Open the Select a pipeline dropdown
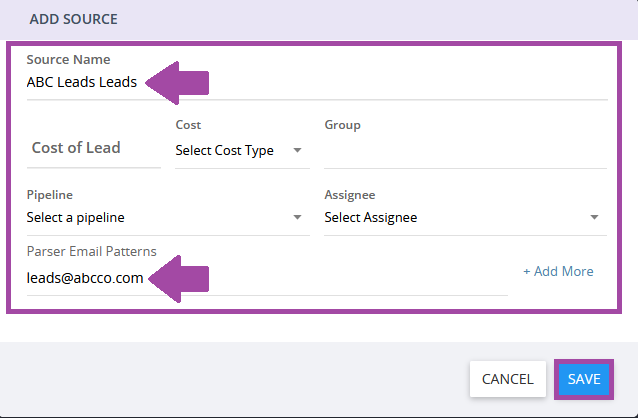This screenshot has width=638, height=418. click(x=168, y=218)
